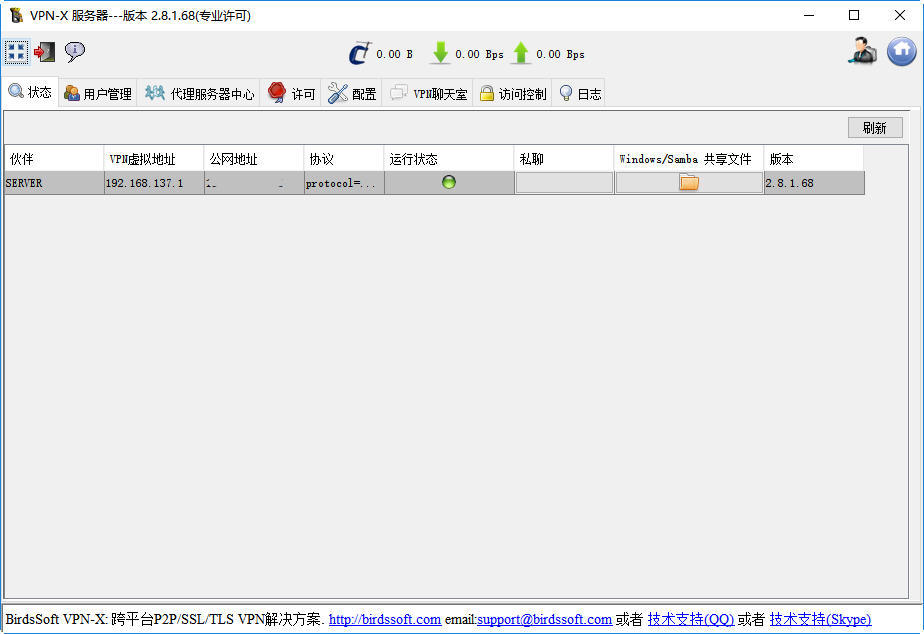This screenshot has height=634, width=924.
Task: Open the blue home icon
Action: 902,51
